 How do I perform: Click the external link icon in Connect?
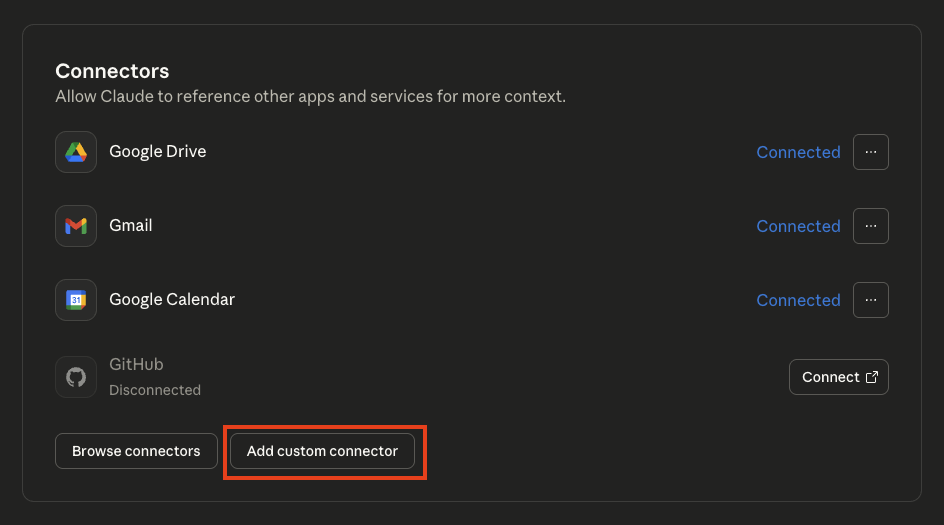point(872,377)
